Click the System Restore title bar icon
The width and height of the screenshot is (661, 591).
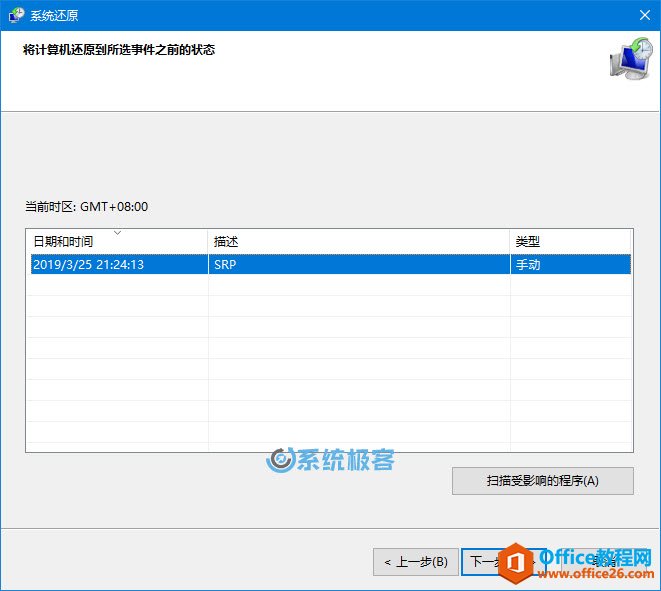(17, 15)
